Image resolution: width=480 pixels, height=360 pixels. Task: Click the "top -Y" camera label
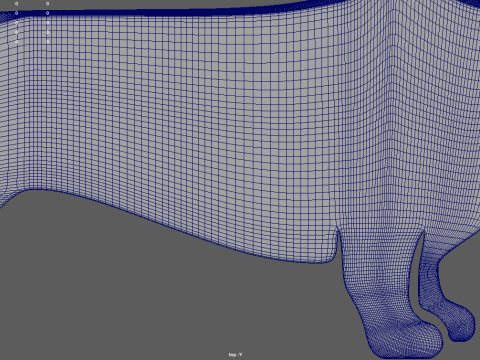(235, 355)
